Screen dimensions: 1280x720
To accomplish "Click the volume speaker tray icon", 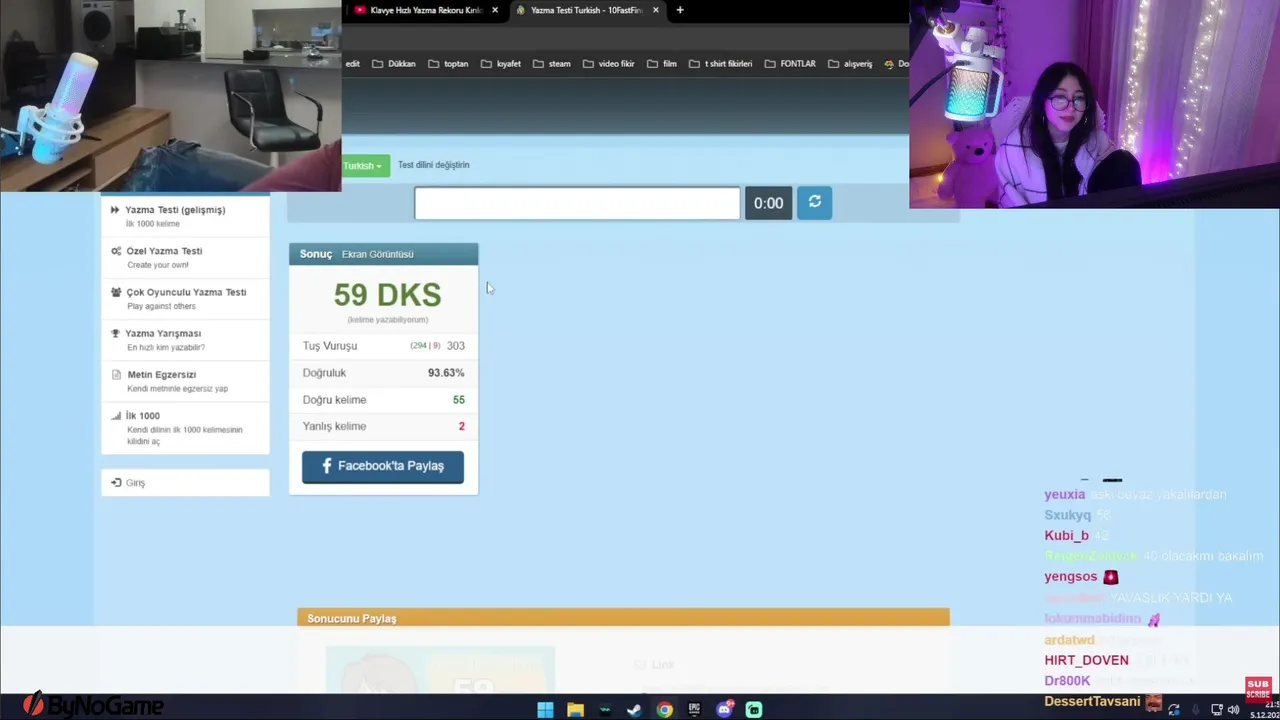I will point(1233,710).
